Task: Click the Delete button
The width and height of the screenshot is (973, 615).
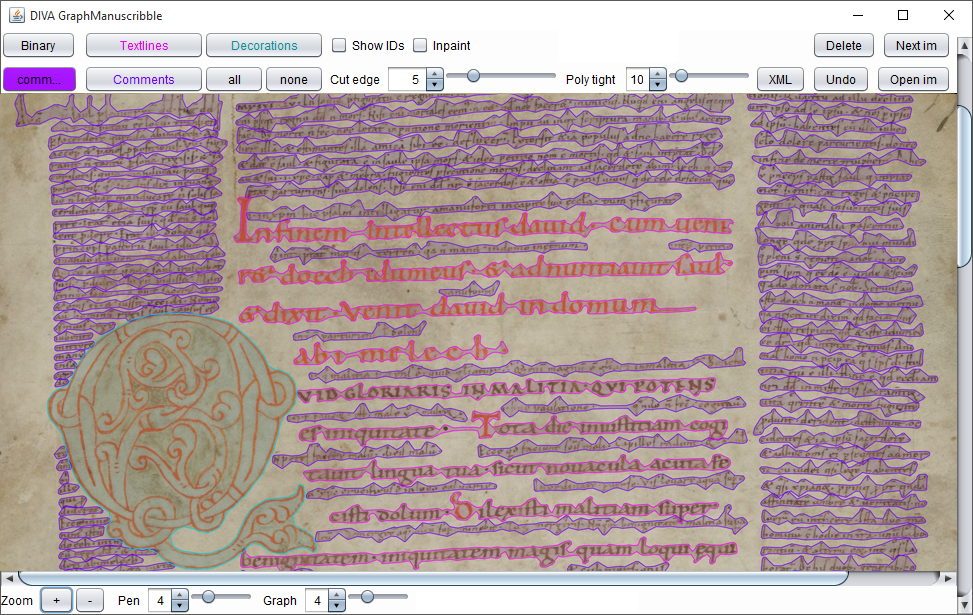Action: [843, 45]
